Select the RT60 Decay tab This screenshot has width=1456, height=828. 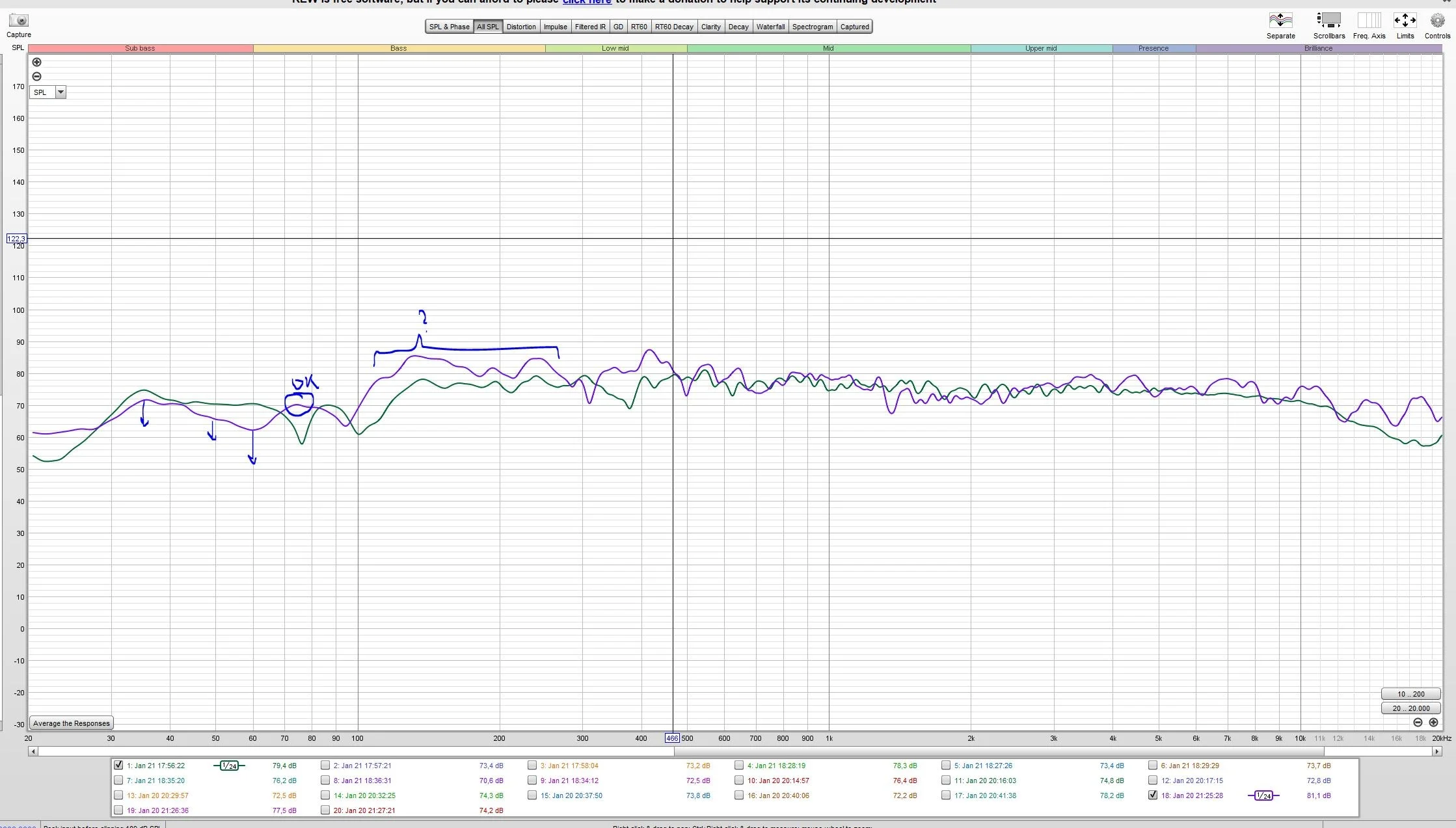(x=674, y=27)
